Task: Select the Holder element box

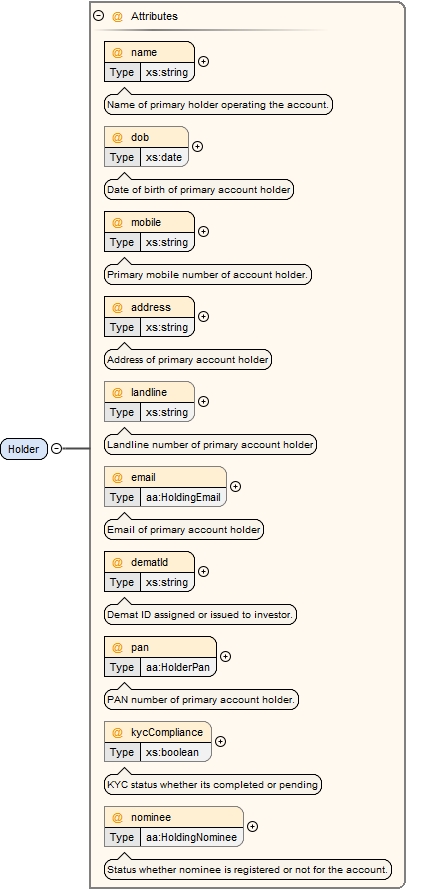Action: point(24,449)
